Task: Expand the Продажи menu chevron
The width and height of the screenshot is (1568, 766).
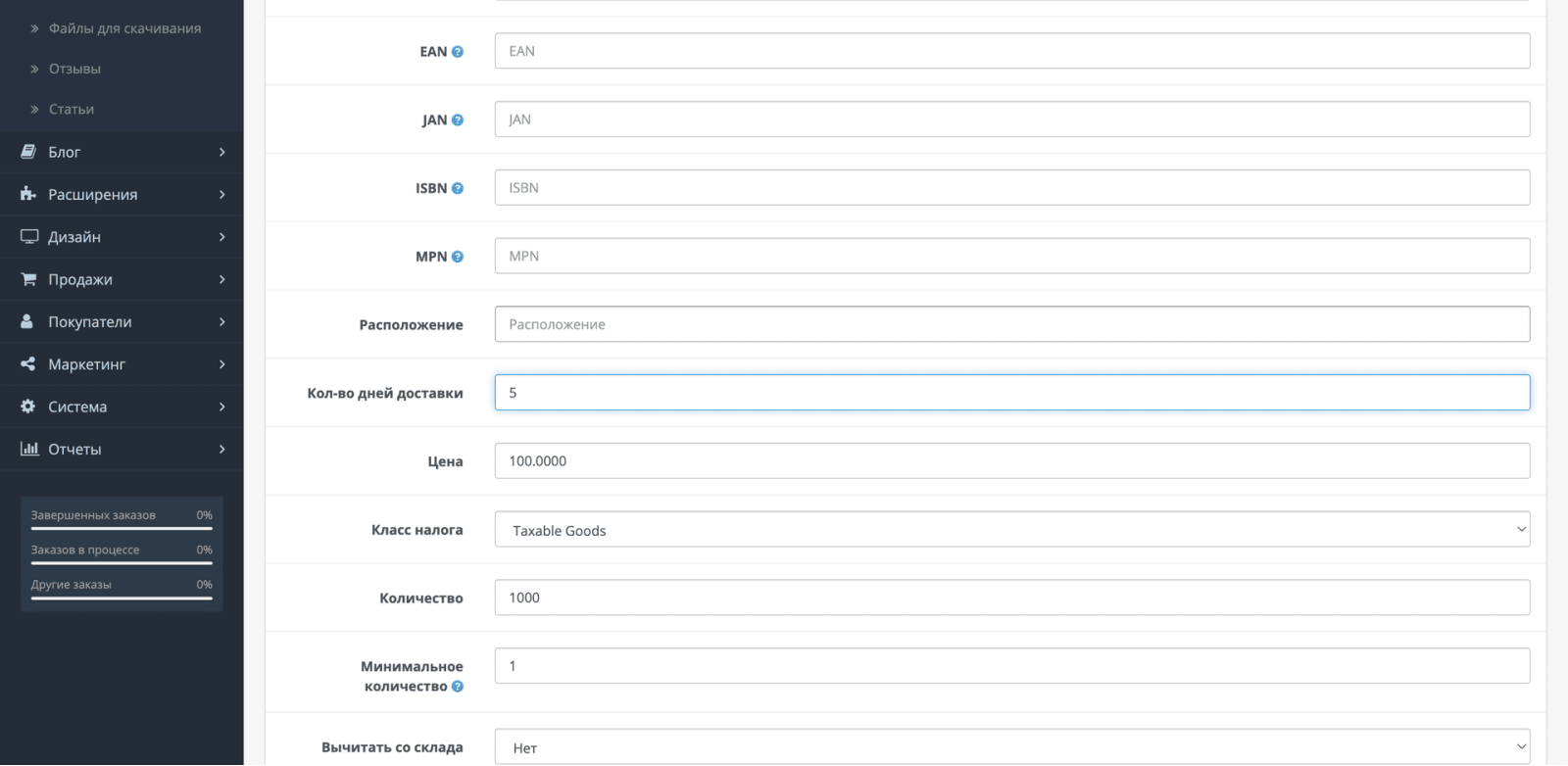Action: click(222, 279)
